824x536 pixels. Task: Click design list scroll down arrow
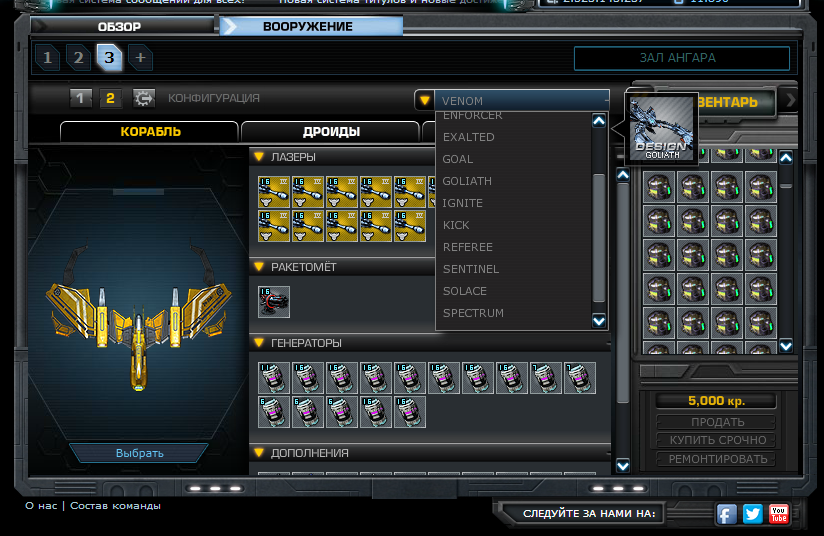click(x=599, y=321)
